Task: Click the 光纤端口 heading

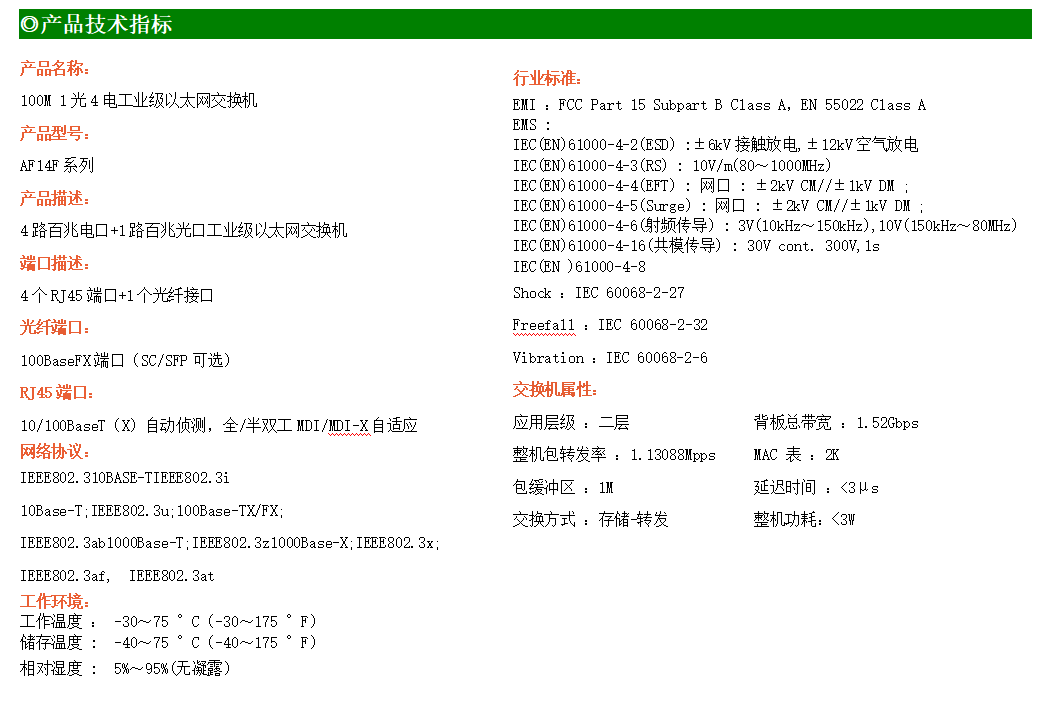Action: (55, 328)
